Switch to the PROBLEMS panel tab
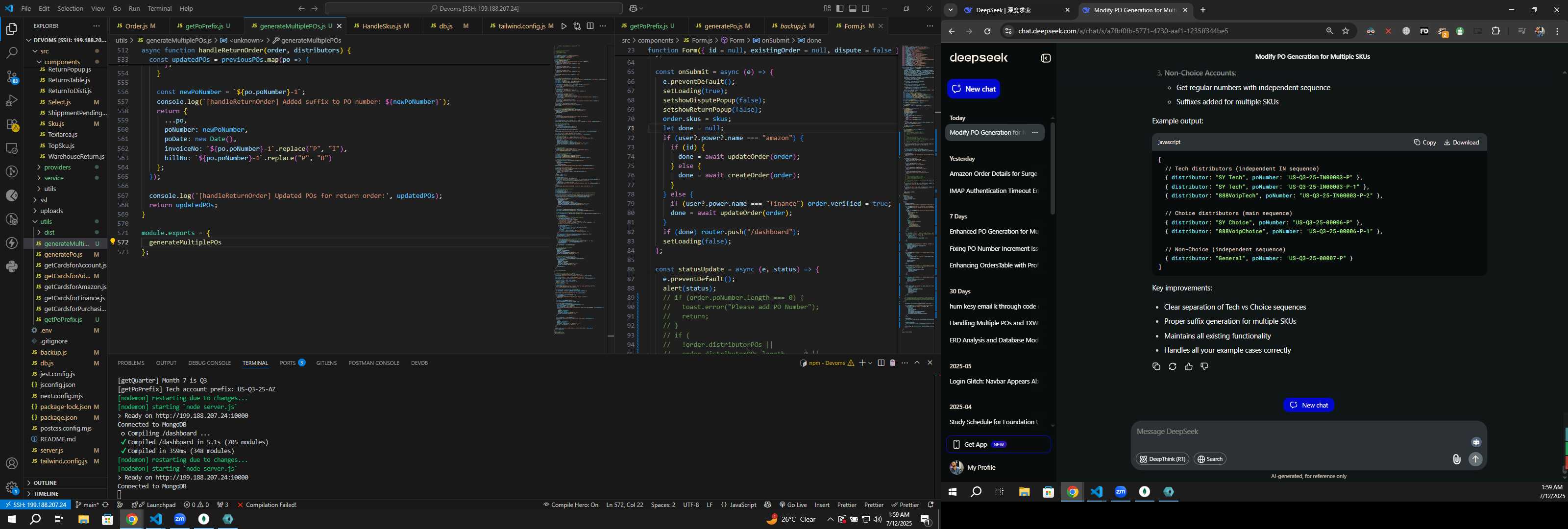The image size is (1568, 529). tap(131, 363)
